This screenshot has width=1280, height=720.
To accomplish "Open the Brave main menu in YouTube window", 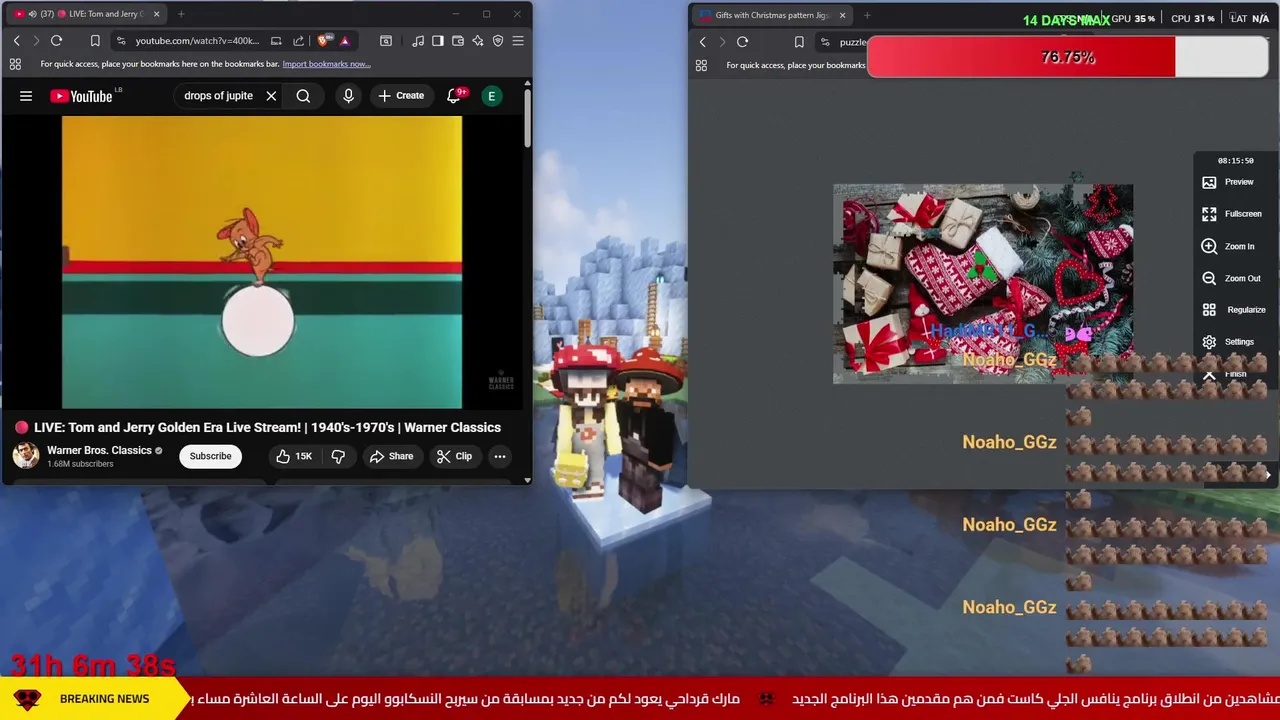I will pyautogui.click(x=518, y=41).
